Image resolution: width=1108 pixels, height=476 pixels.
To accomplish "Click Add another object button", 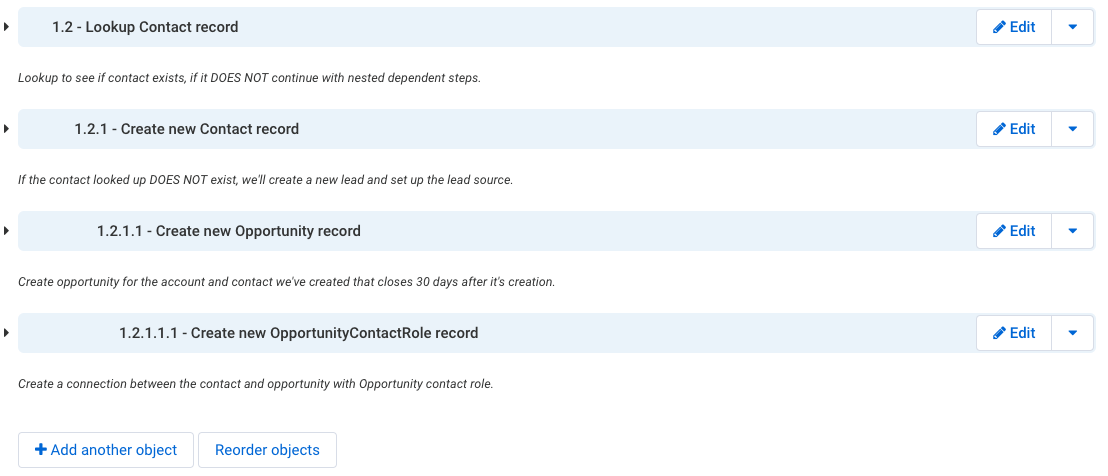I will point(106,450).
